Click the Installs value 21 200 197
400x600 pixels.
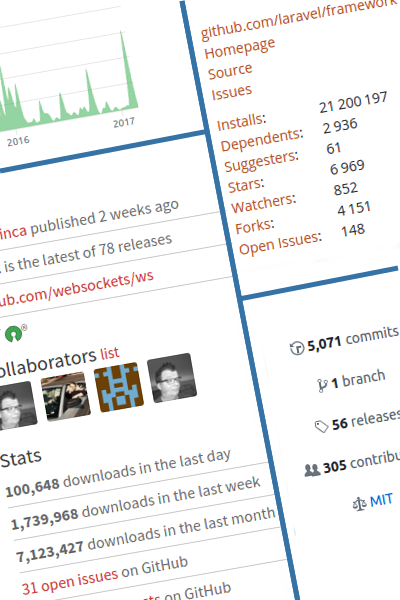tap(353, 102)
